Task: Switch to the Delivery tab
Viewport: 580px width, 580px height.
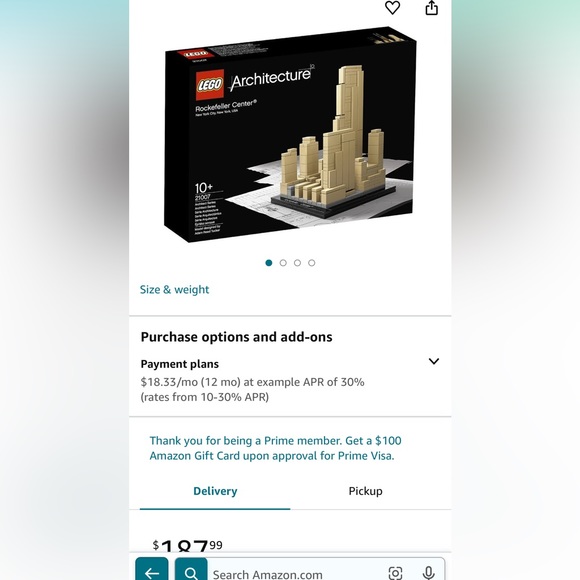Action: coord(215,491)
